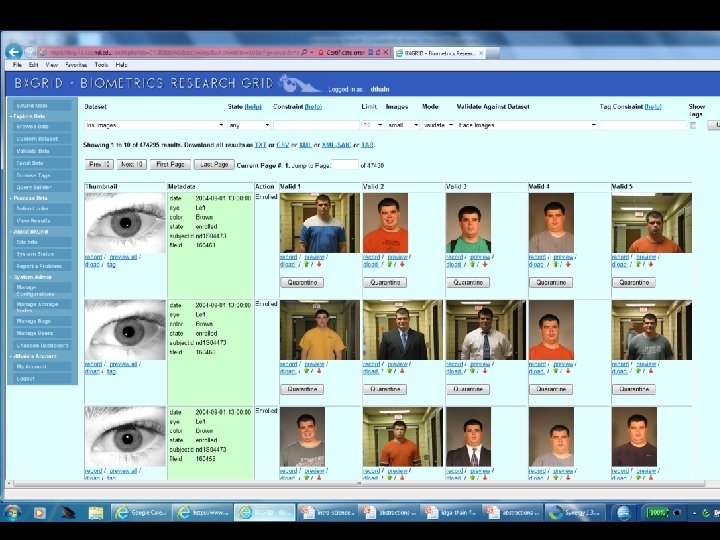Click red down-arrow under first-row Valid 3 photo

[x=484, y=264]
